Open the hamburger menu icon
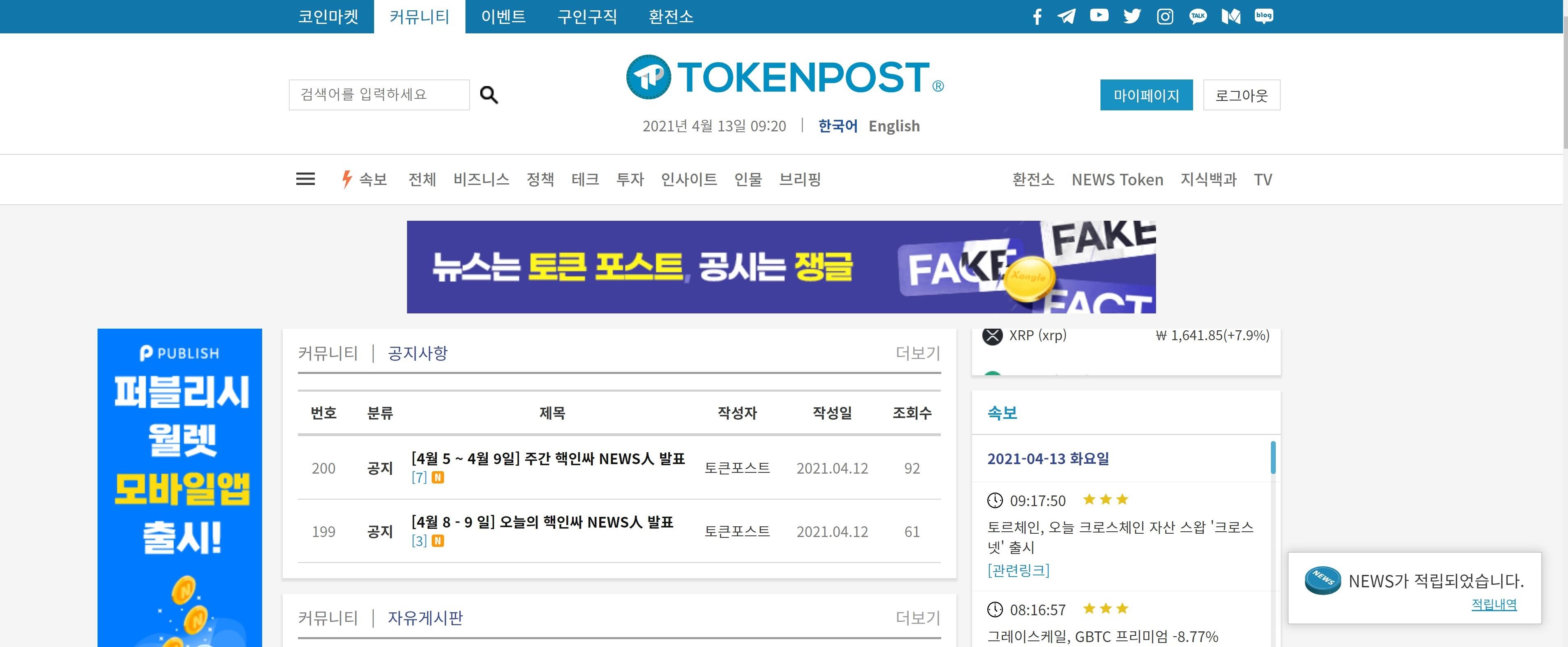 [x=305, y=179]
